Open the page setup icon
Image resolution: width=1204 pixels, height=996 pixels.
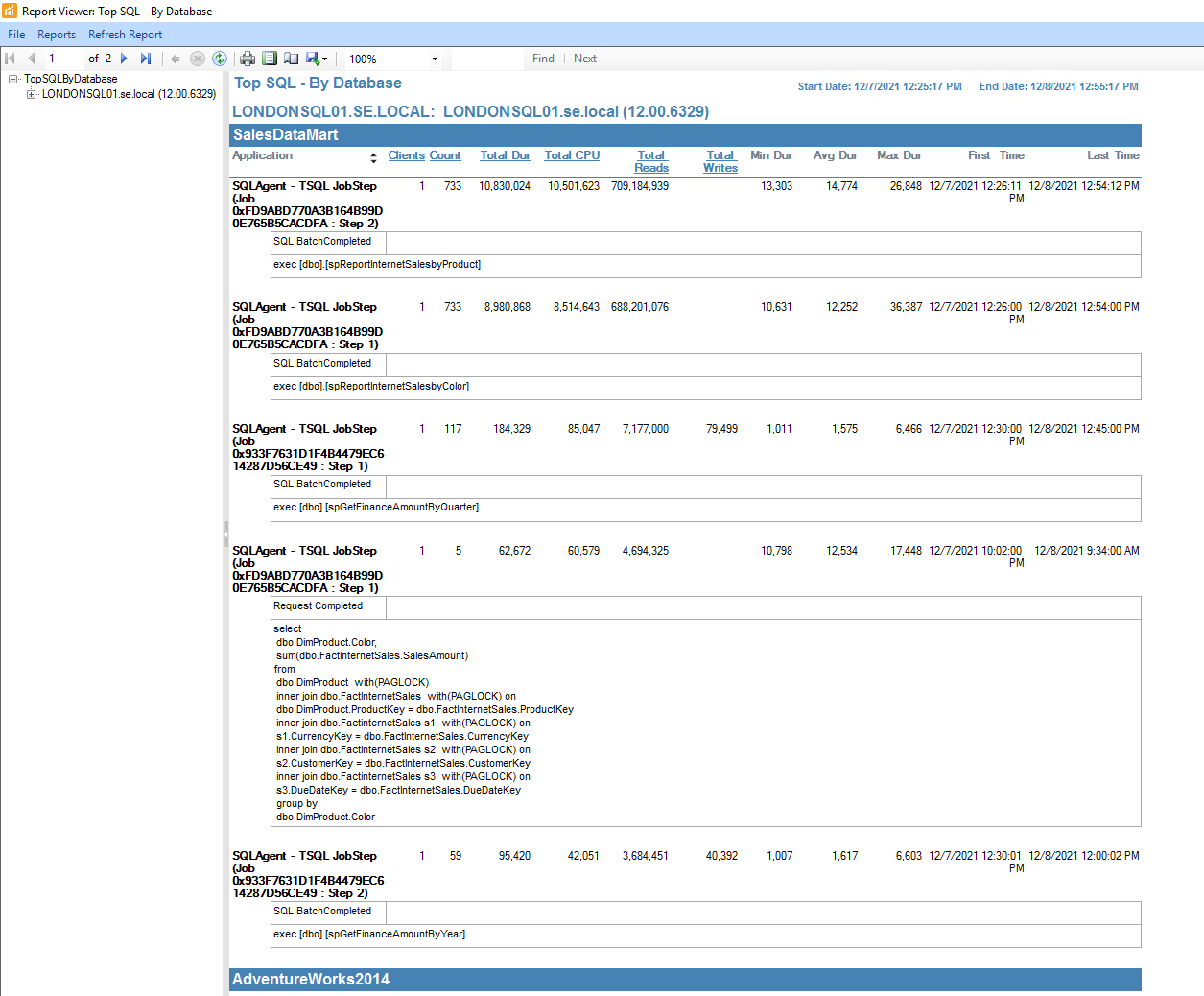click(x=291, y=59)
